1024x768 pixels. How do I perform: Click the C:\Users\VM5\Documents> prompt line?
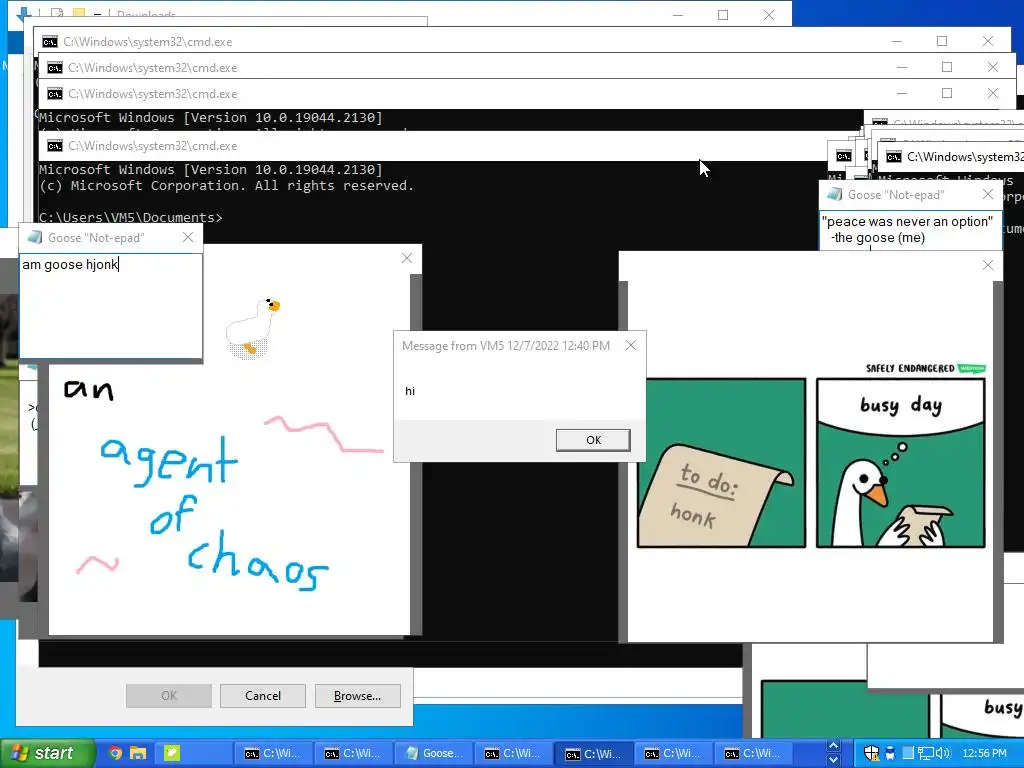(131, 217)
